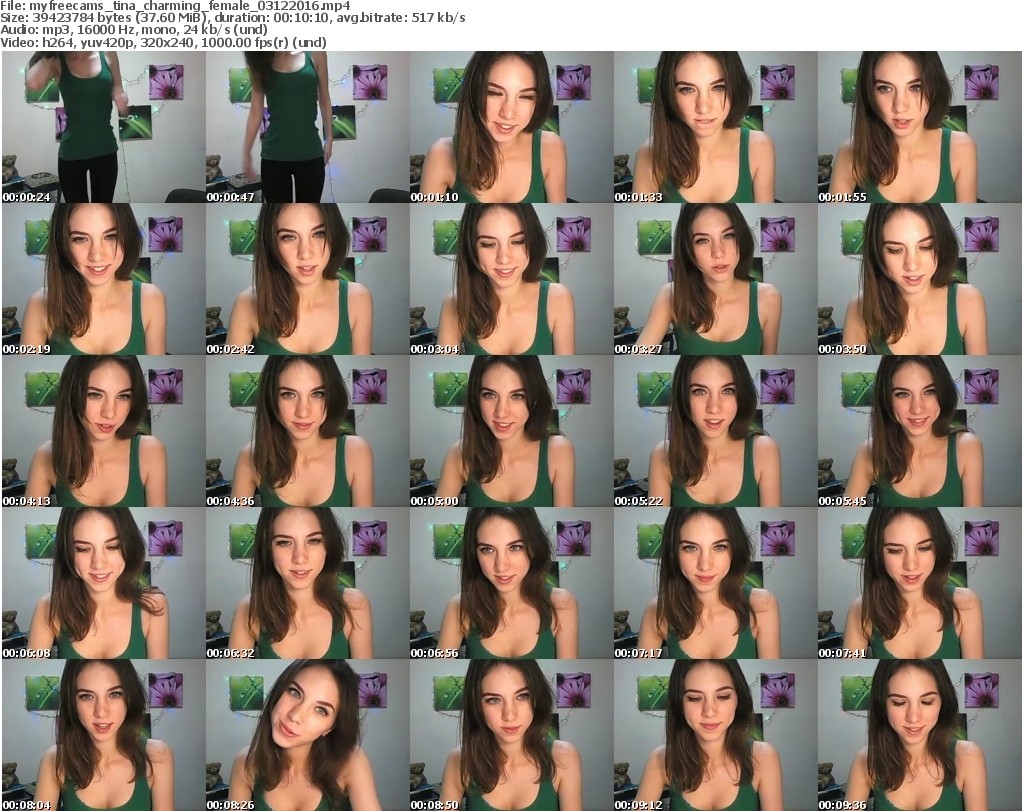Click the frame stamped 00:08:50
1024x811 pixels.
click(x=511, y=735)
